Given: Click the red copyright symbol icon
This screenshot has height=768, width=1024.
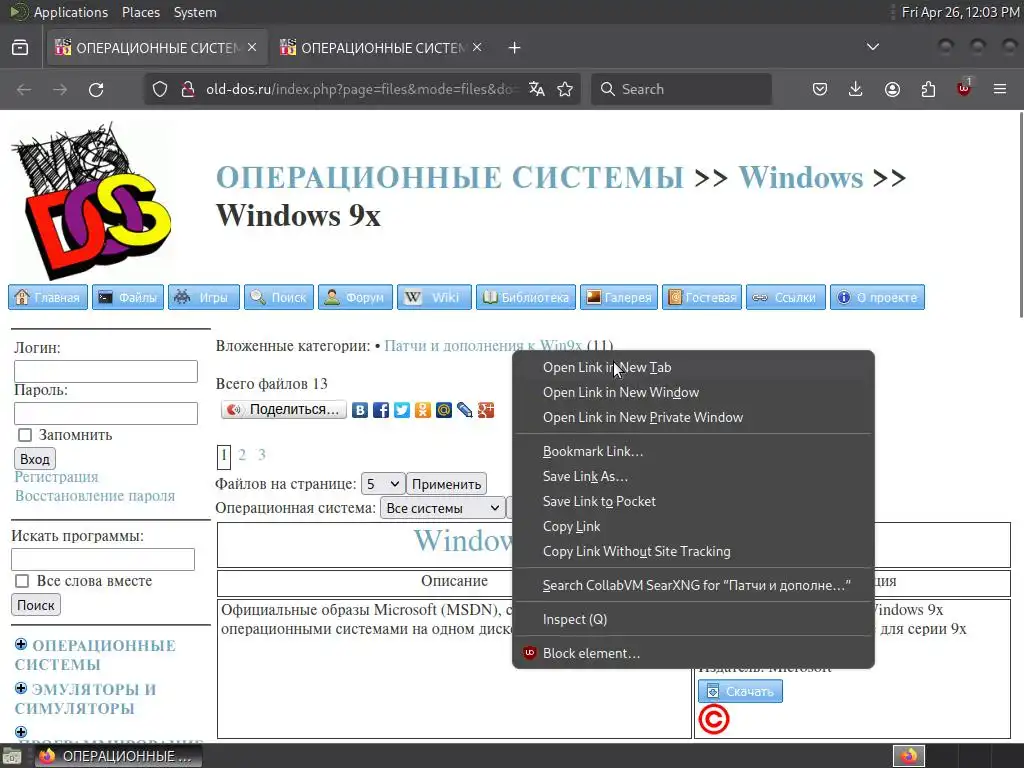Looking at the screenshot, I should click(714, 720).
